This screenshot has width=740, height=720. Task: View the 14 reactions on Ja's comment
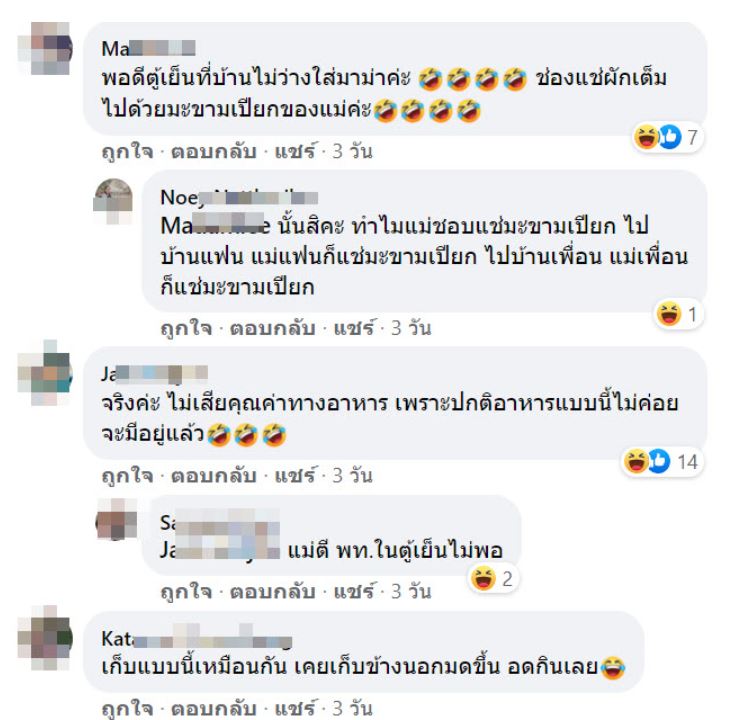[x=661, y=461]
